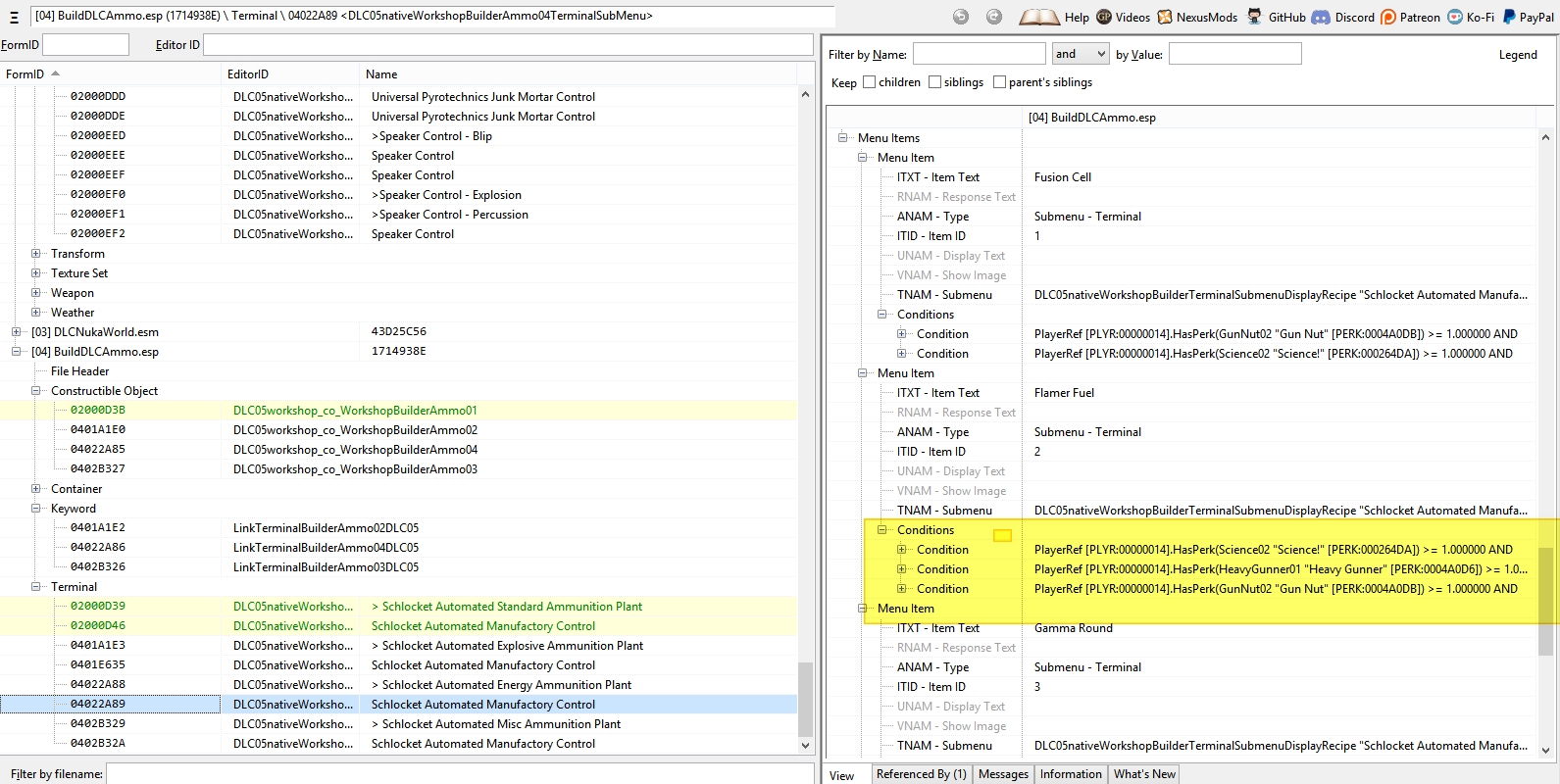Select record 02000D3B in tree

(398, 411)
